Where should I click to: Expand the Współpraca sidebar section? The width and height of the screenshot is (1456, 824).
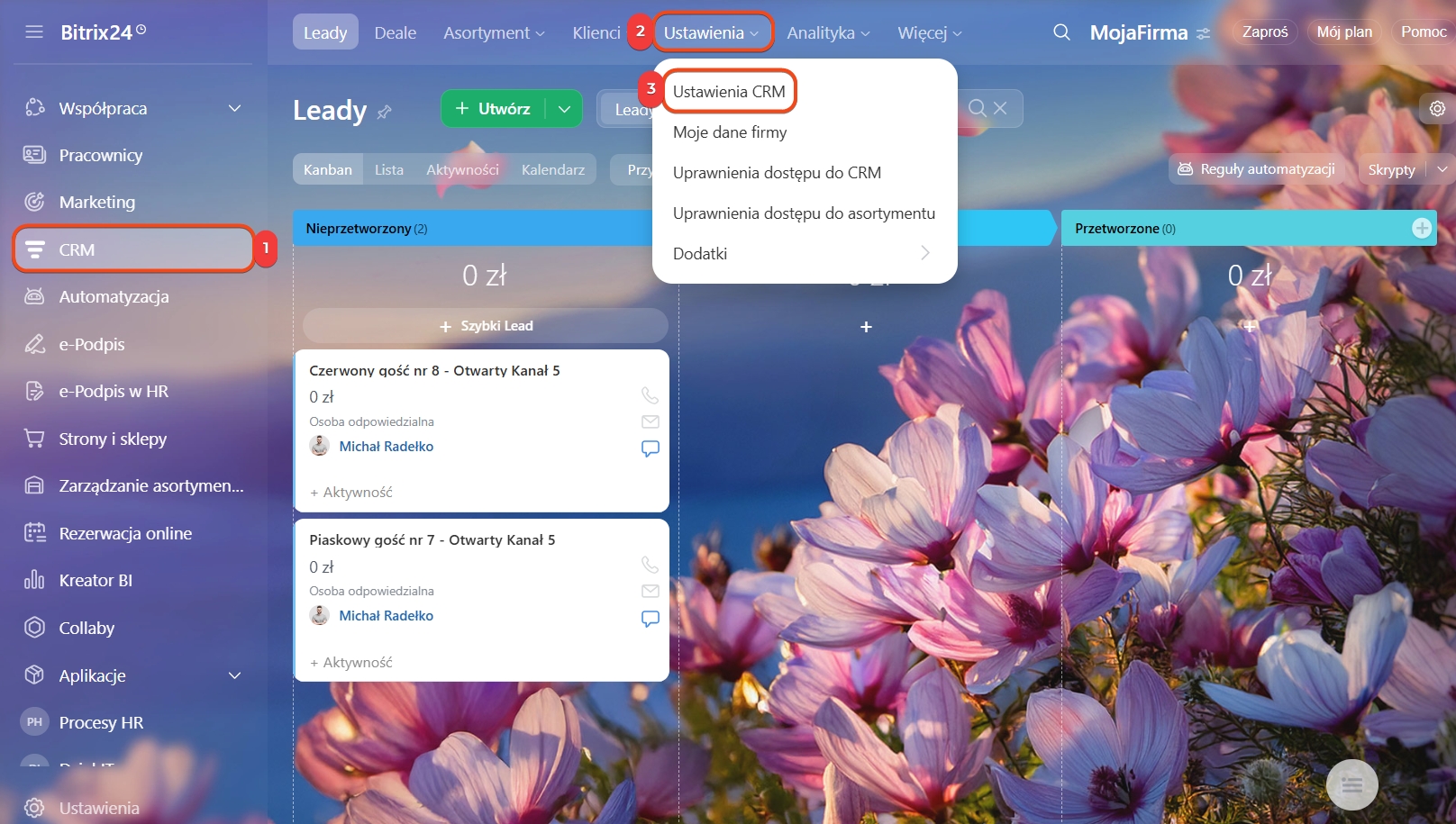tap(235, 108)
